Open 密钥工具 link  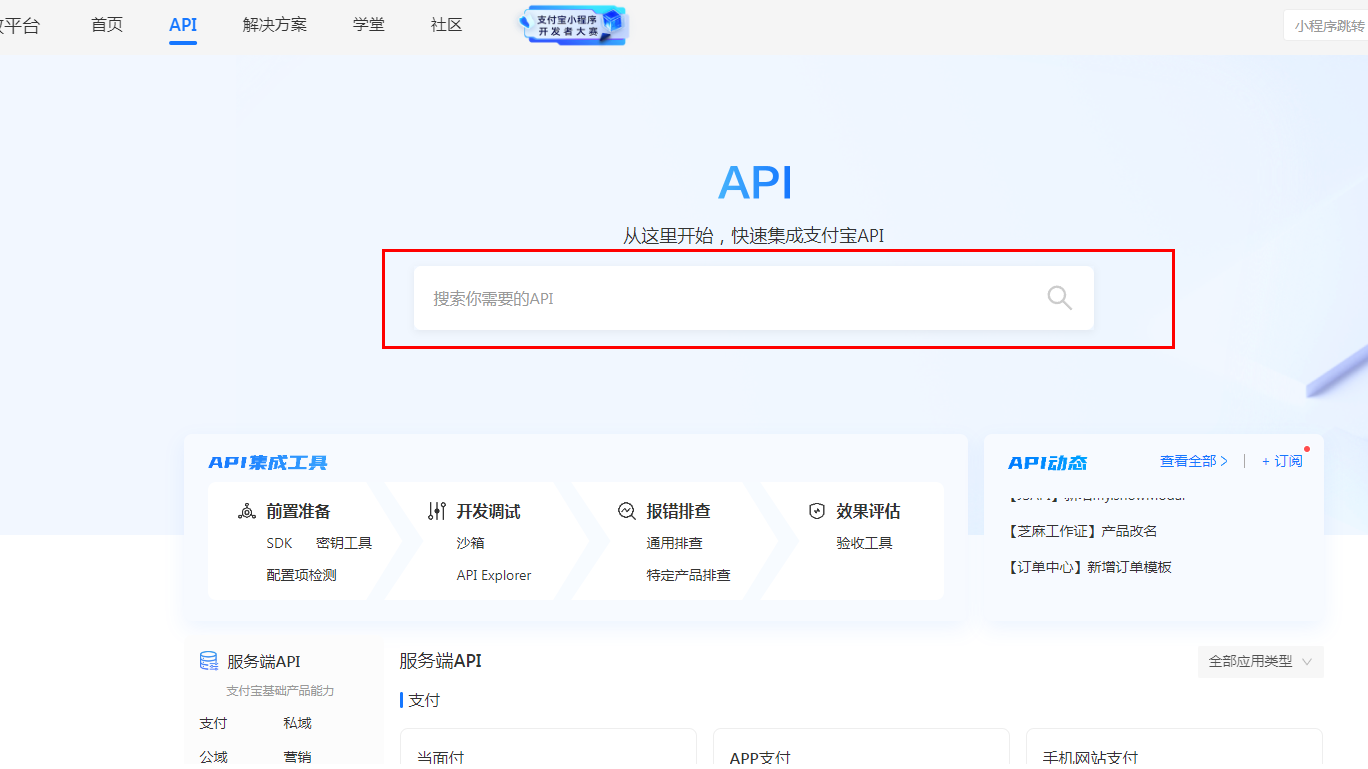point(344,543)
